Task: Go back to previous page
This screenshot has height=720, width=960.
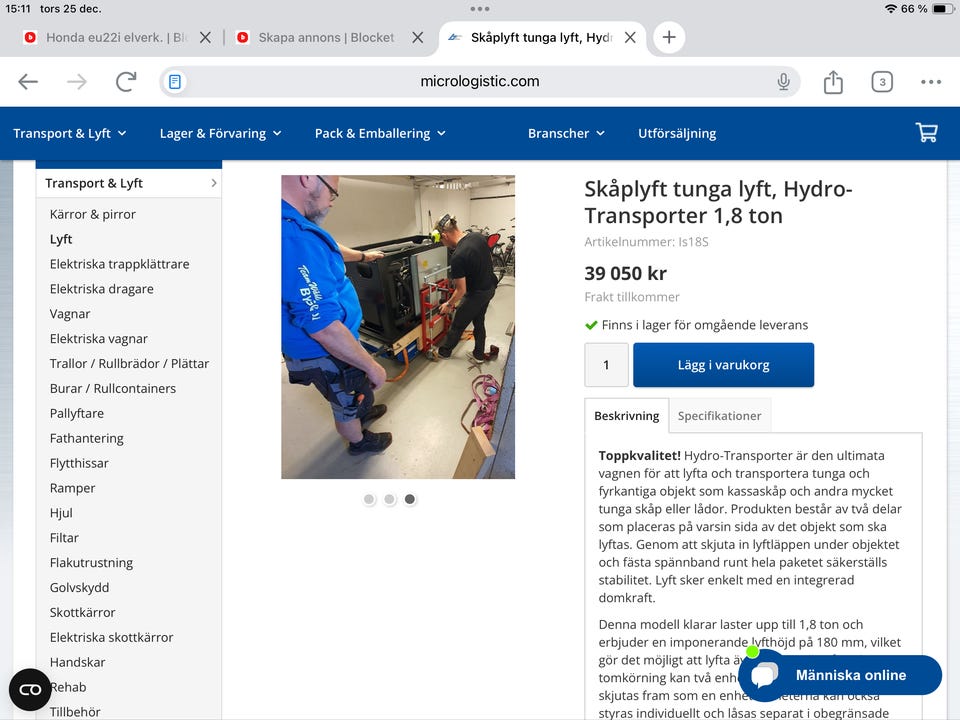Action: (28, 81)
